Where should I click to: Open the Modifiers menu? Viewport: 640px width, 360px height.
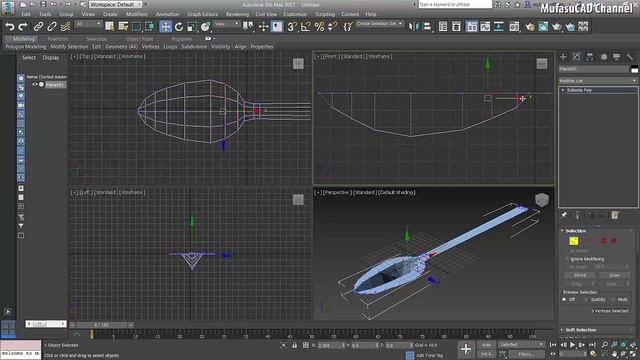[x=136, y=14]
